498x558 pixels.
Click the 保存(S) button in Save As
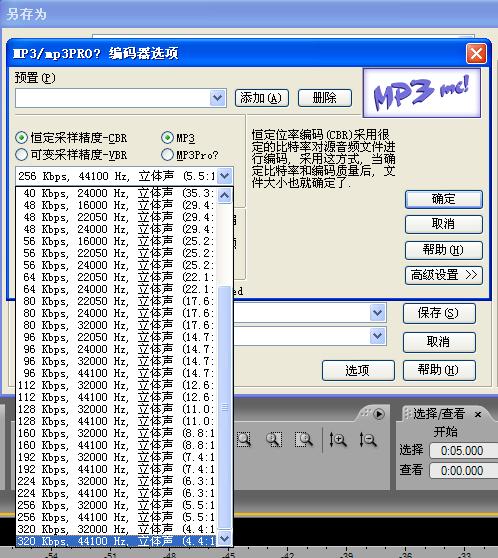click(439, 313)
